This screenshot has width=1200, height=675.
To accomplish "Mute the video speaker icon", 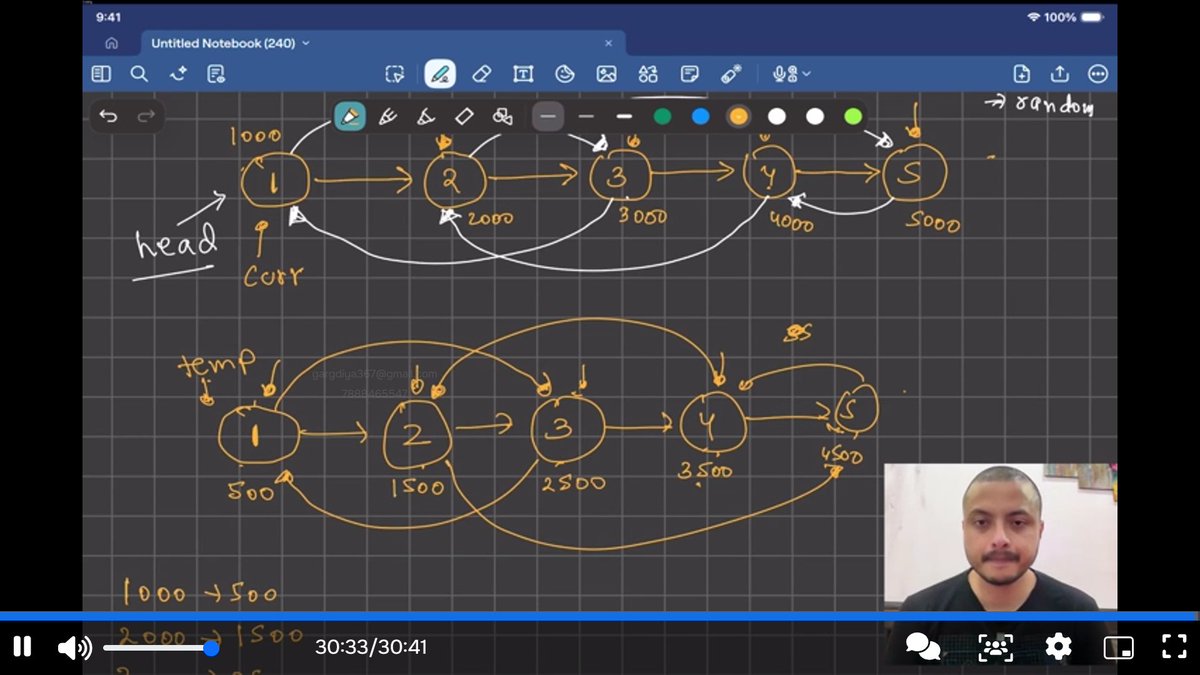I will point(74,648).
